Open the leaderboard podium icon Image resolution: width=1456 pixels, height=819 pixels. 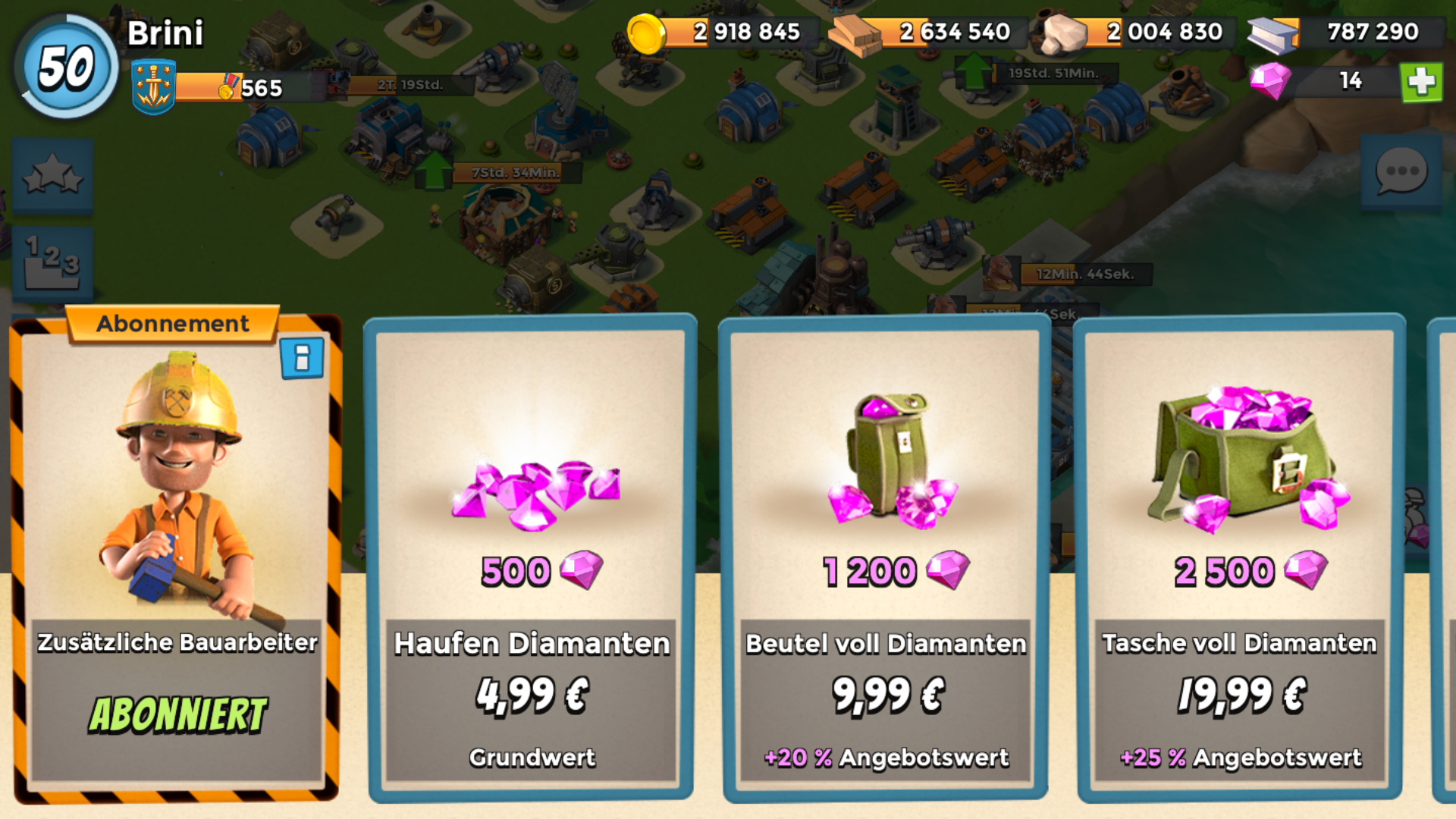click(x=52, y=263)
